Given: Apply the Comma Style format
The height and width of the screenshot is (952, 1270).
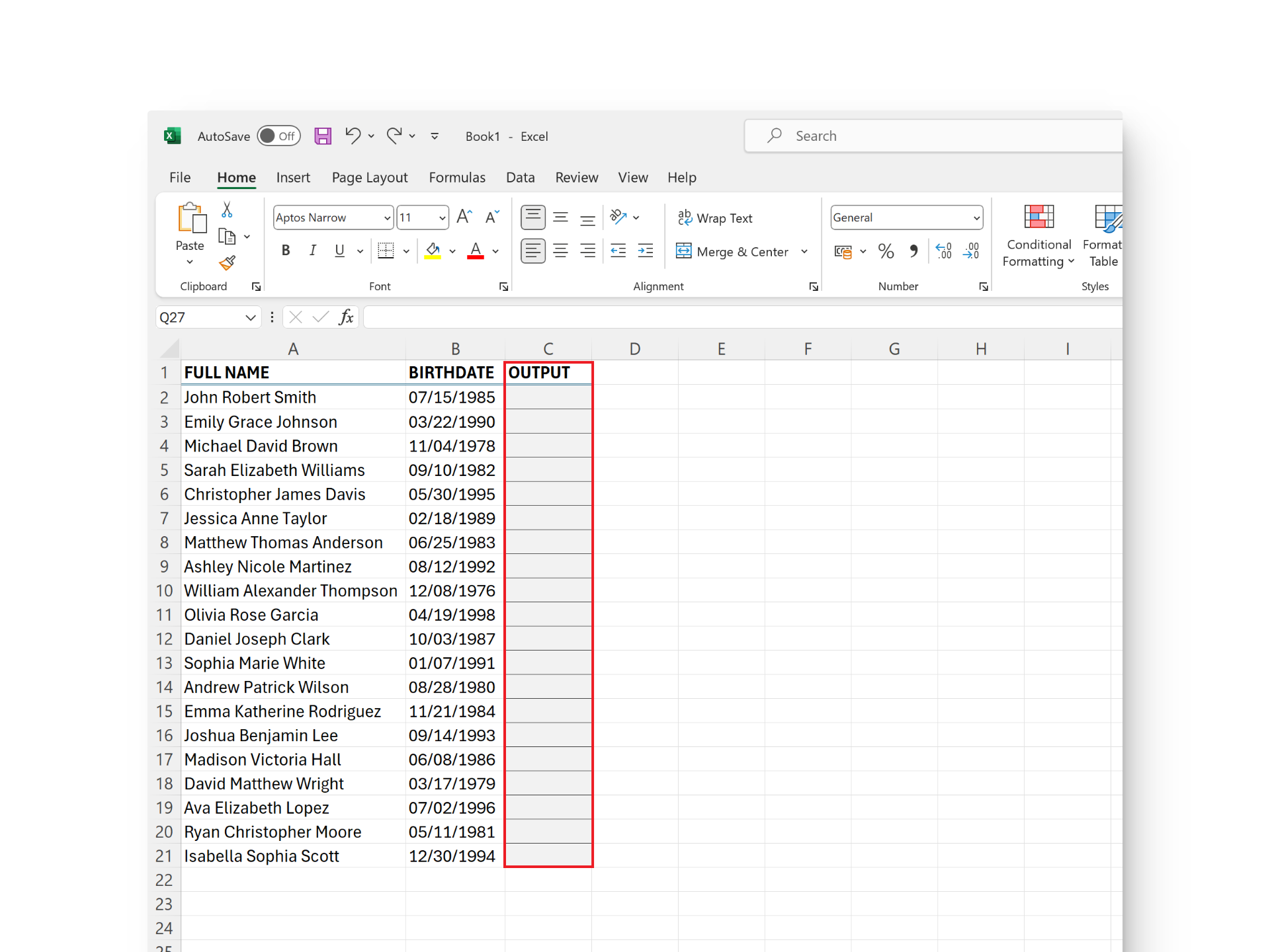Looking at the screenshot, I should point(913,251).
